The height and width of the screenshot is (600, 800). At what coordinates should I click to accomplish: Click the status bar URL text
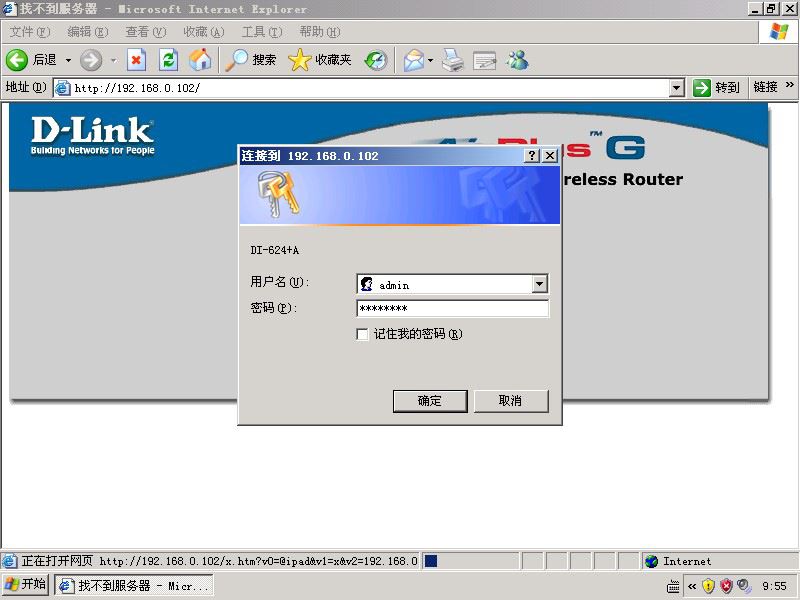point(258,561)
